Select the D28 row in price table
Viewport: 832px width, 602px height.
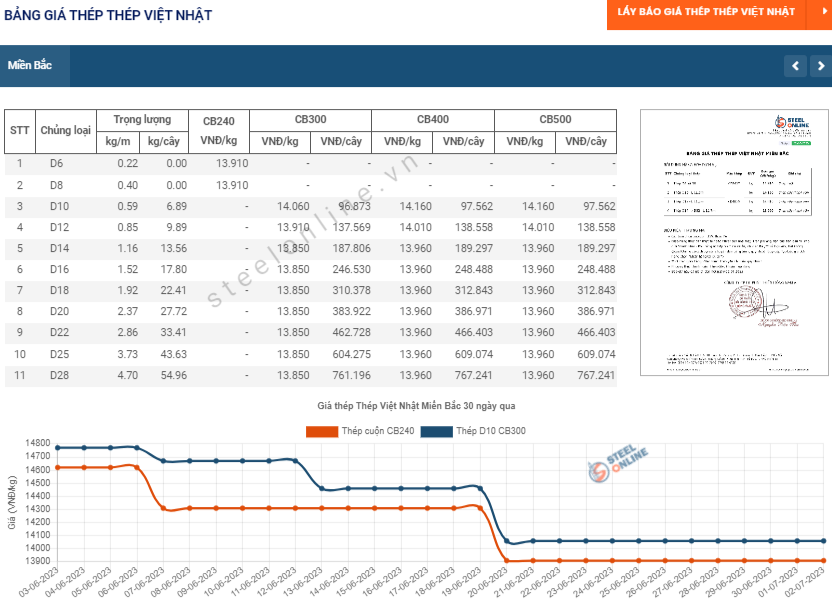click(310, 376)
